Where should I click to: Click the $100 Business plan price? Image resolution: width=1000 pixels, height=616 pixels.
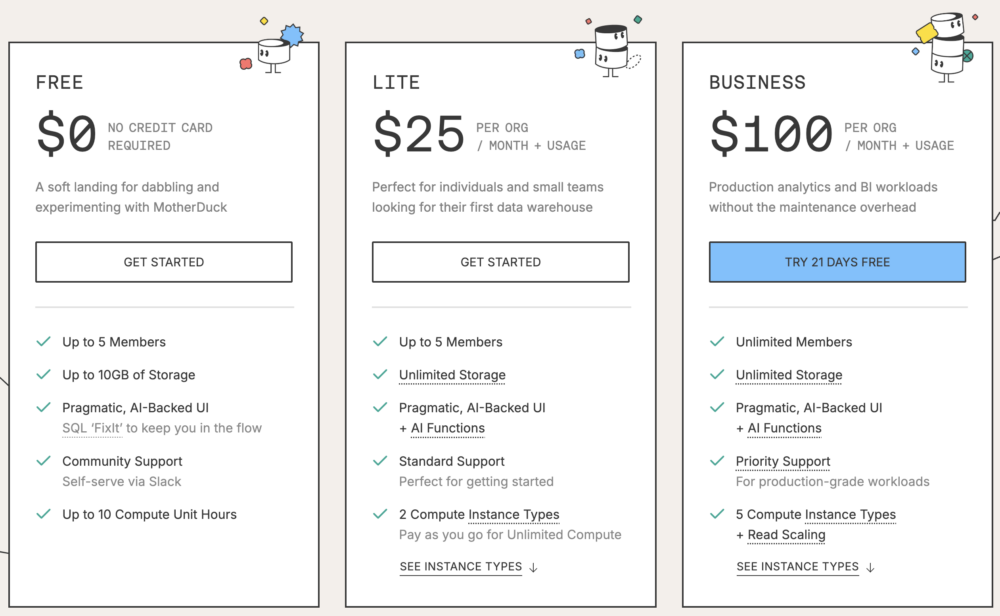(771, 134)
